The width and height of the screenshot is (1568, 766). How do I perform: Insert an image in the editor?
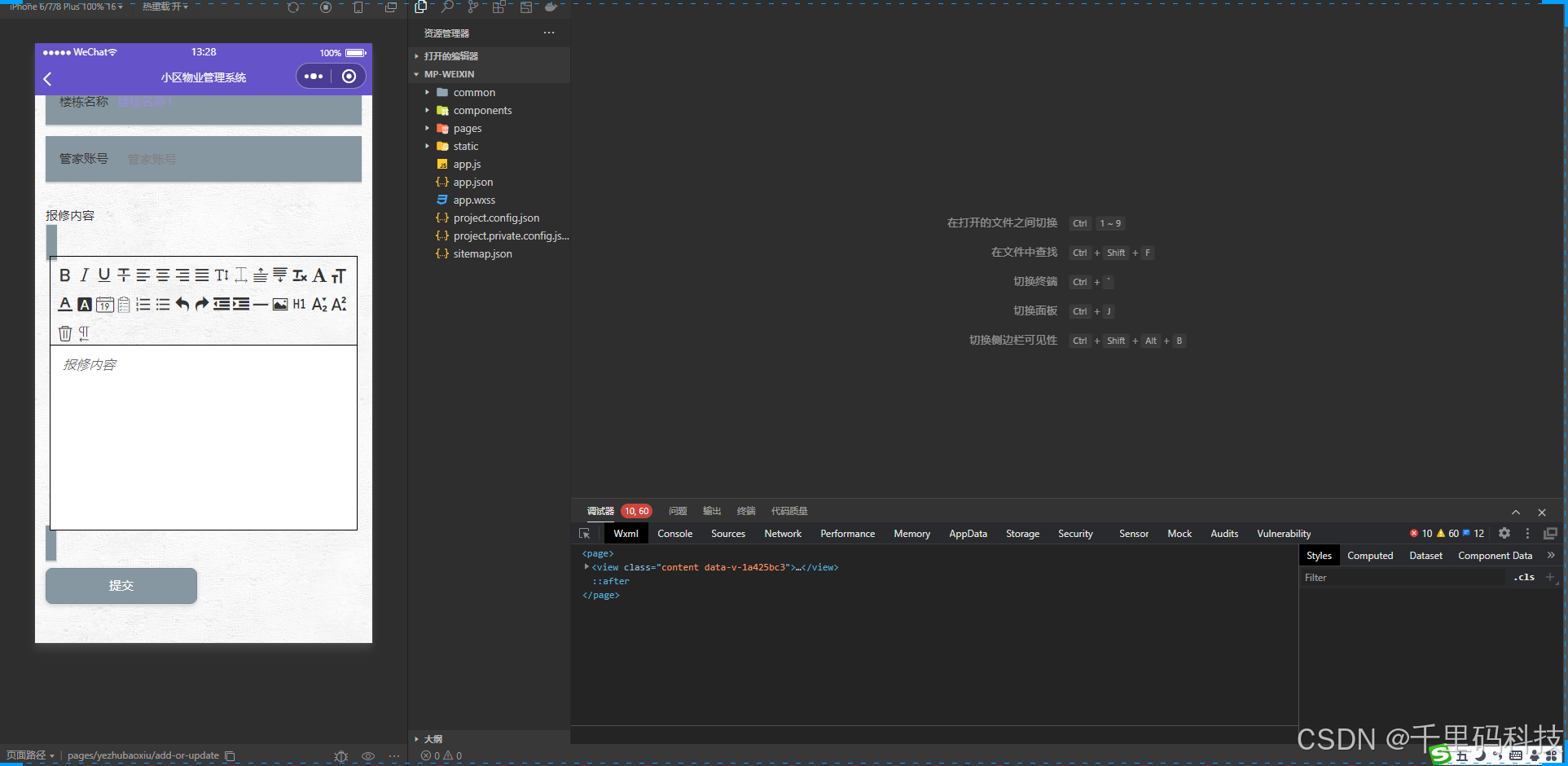coord(280,304)
